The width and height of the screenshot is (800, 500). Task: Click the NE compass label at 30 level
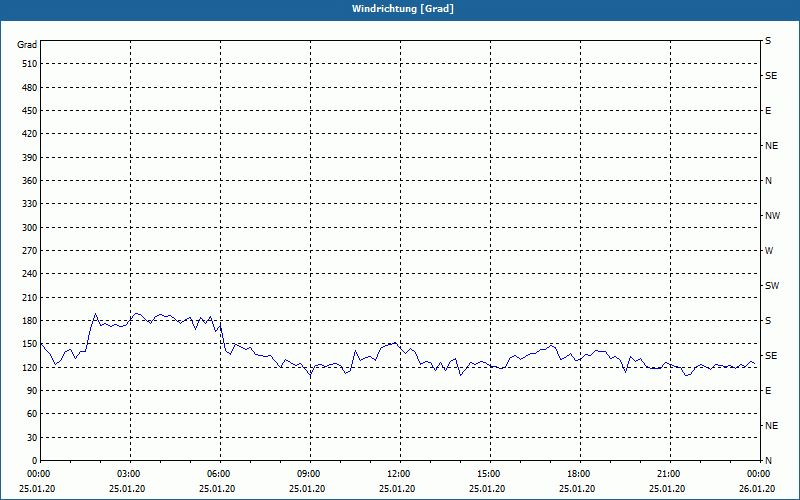click(x=772, y=426)
